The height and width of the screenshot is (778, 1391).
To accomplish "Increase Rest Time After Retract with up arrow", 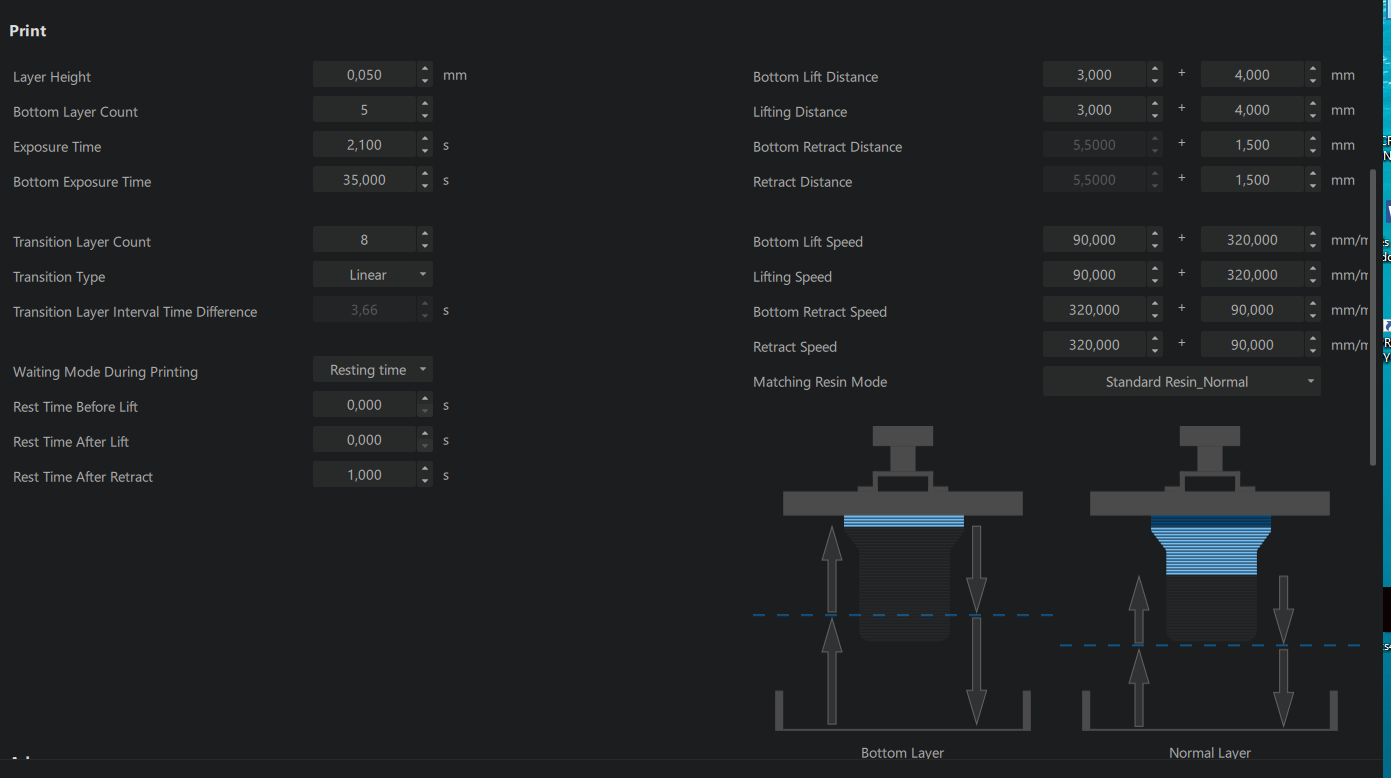I will coord(425,469).
